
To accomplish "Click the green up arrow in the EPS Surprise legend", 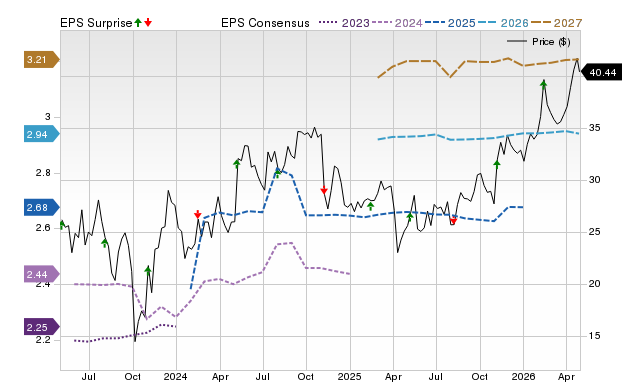I will click(138, 23).
